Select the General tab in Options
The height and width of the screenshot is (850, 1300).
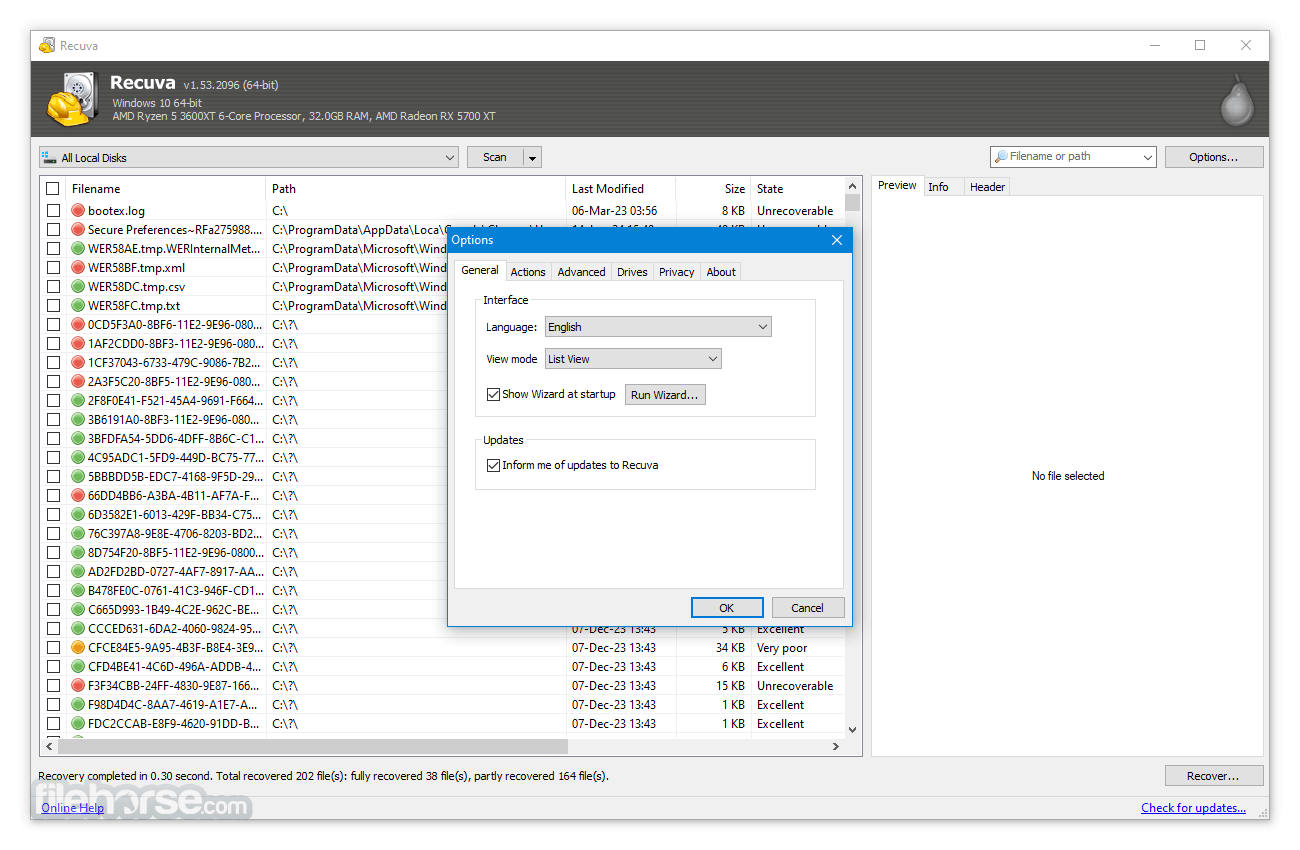(480, 271)
